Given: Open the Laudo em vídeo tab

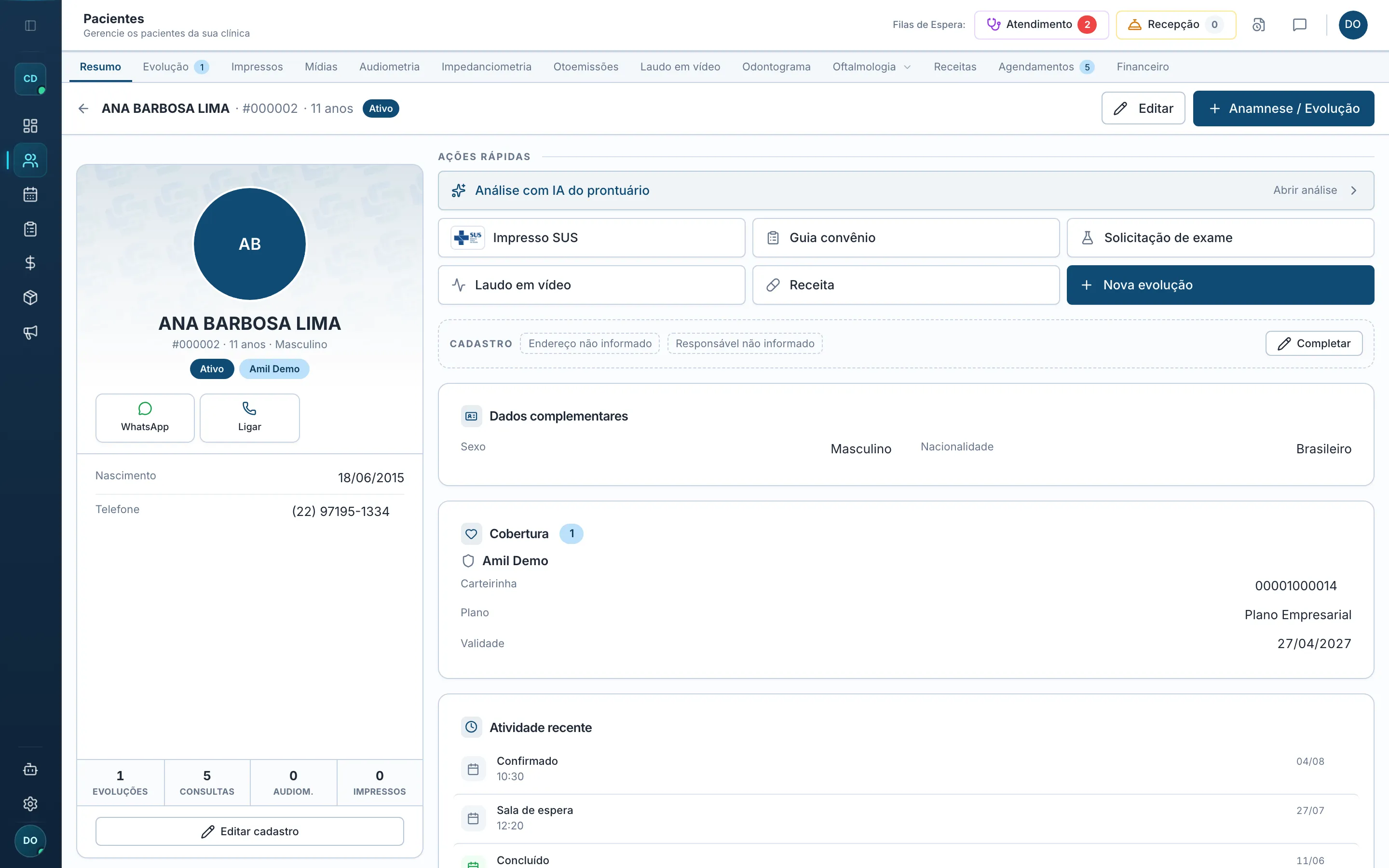Looking at the screenshot, I should 680,67.
